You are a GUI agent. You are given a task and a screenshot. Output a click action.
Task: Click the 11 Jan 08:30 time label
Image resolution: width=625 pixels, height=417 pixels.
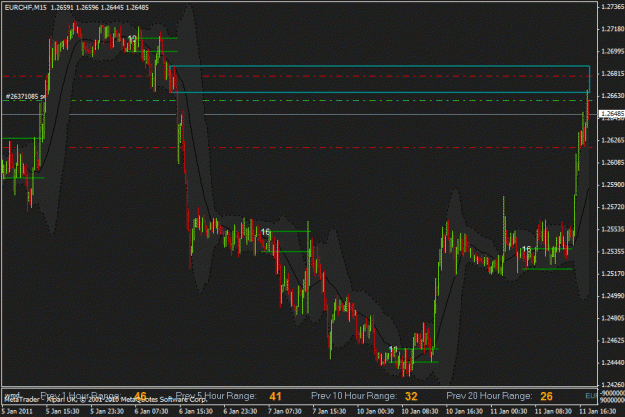(553, 411)
